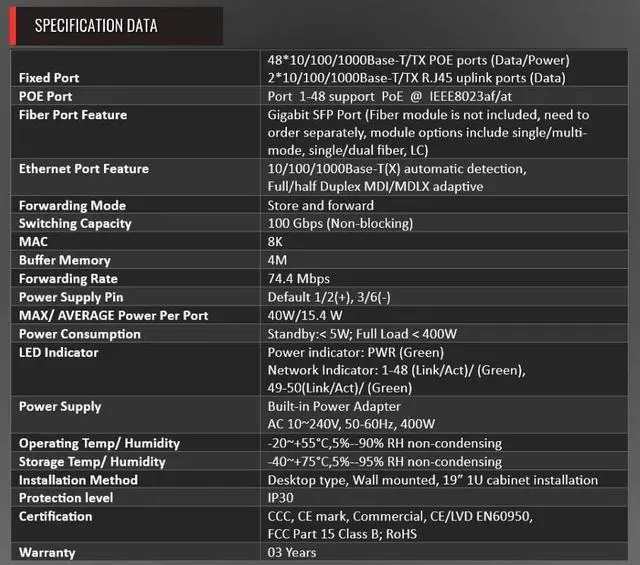Click the Protection level IP30 value
This screenshot has width=640, height=565.
coord(282,498)
